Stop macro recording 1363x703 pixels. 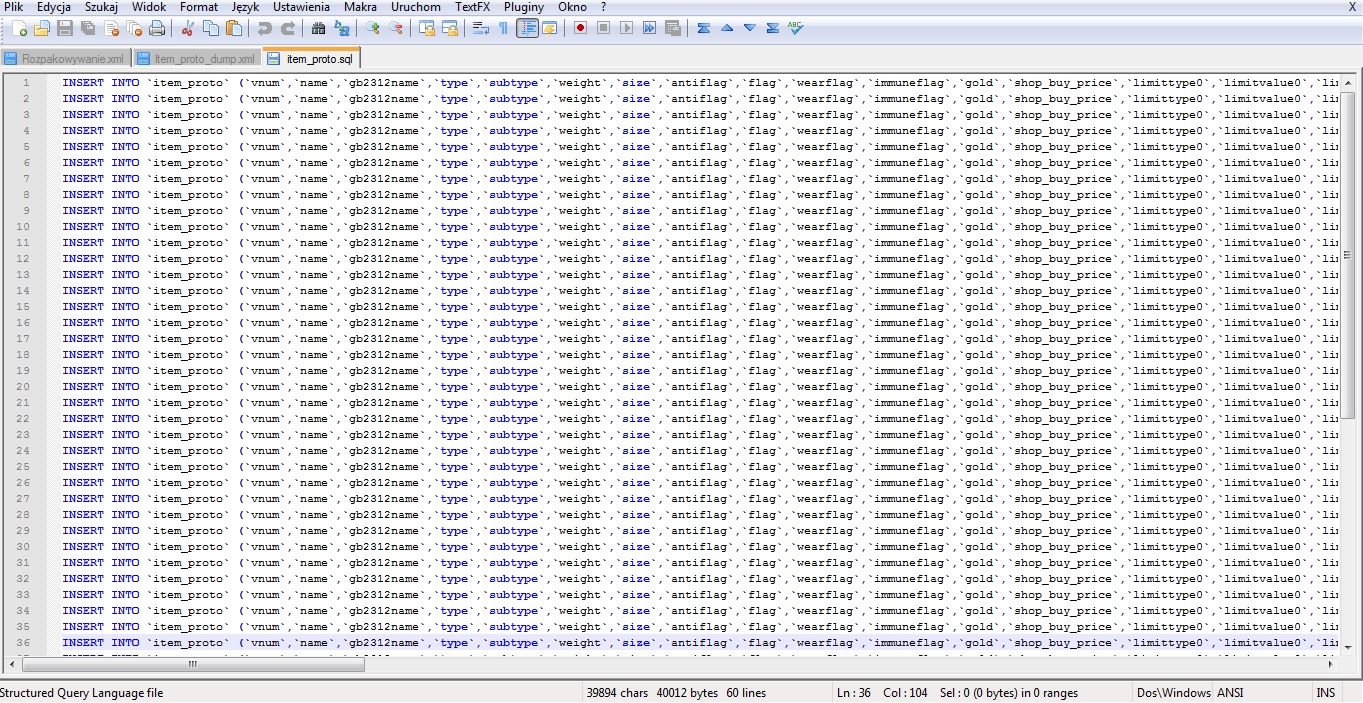(x=603, y=28)
